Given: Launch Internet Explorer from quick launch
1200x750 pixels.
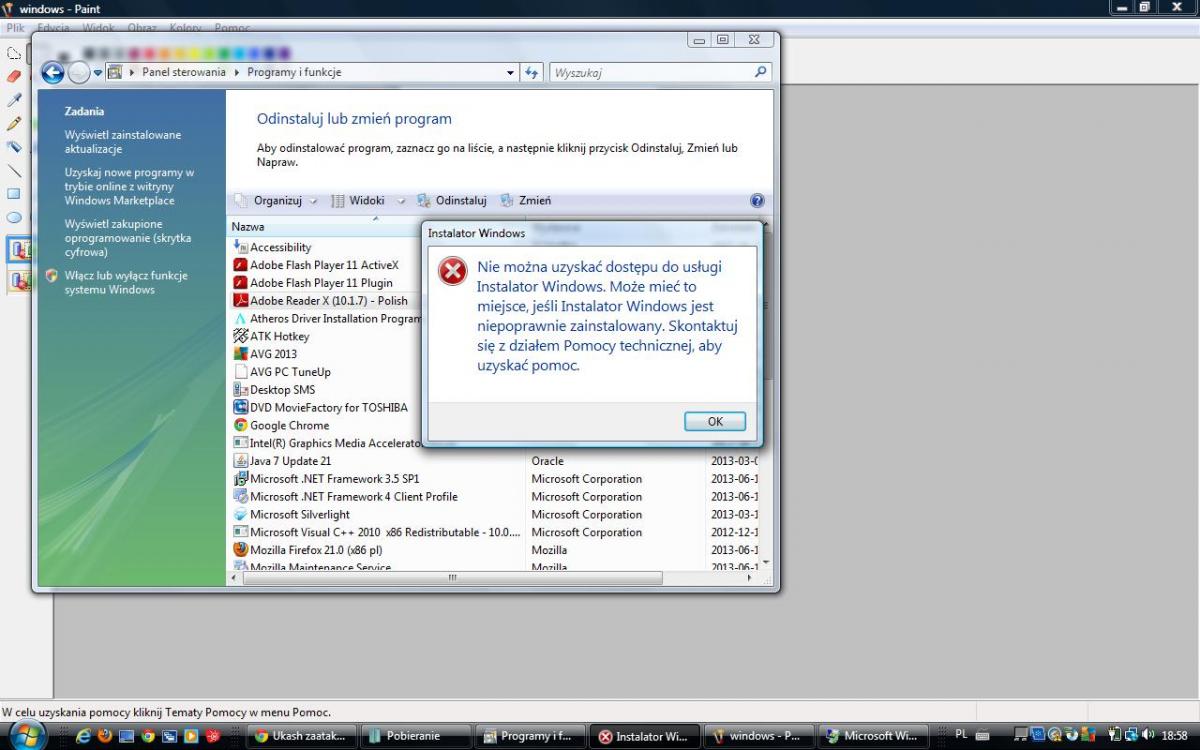Looking at the screenshot, I should (84, 736).
